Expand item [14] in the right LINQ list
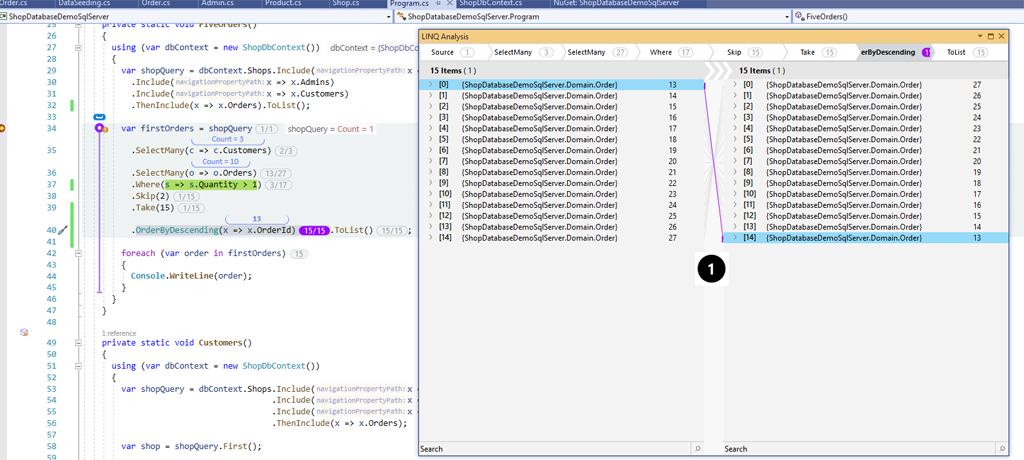Image resolution: width=1024 pixels, height=460 pixels. [735, 238]
